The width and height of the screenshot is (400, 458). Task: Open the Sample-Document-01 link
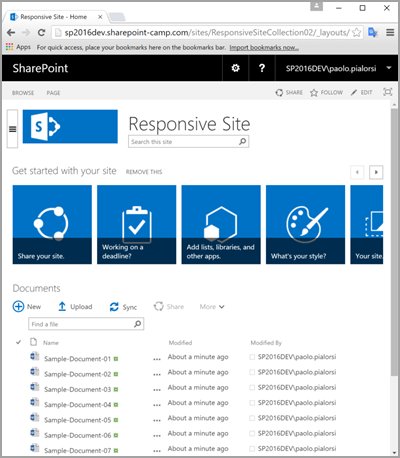[77, 359]
